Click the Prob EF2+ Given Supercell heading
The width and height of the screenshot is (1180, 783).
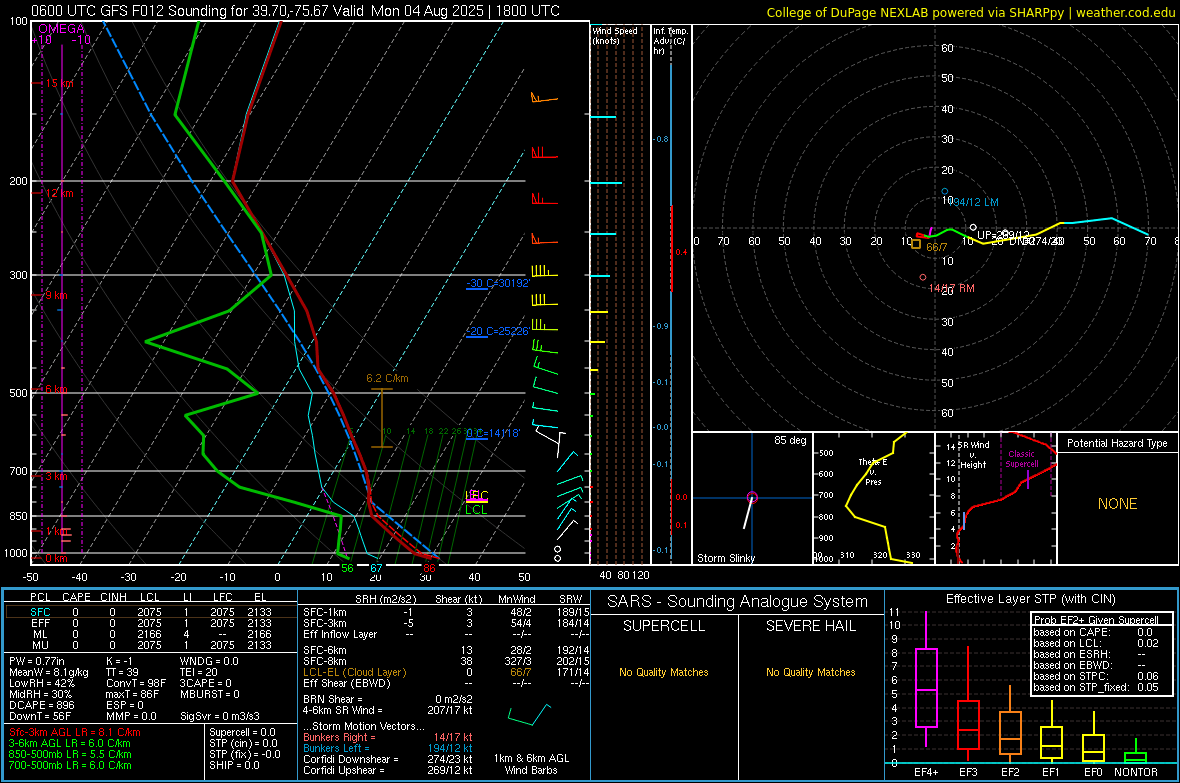(1096, 620)
